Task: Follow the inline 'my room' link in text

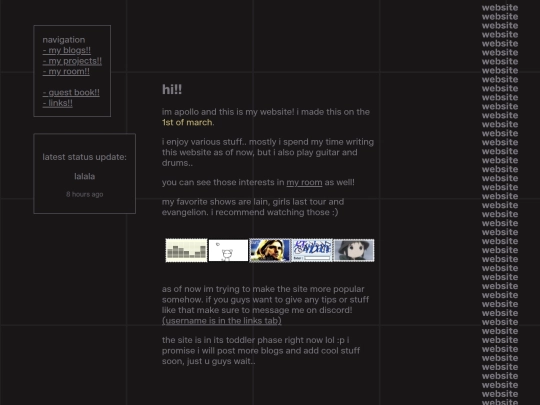Action: tap(304, 182)
